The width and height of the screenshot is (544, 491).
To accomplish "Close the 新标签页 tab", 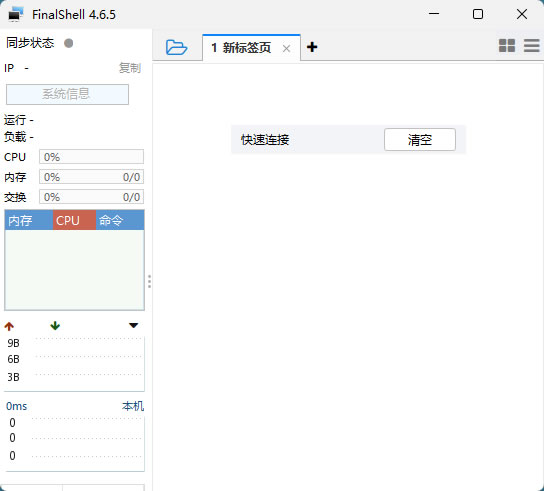I will coord(286,49).
